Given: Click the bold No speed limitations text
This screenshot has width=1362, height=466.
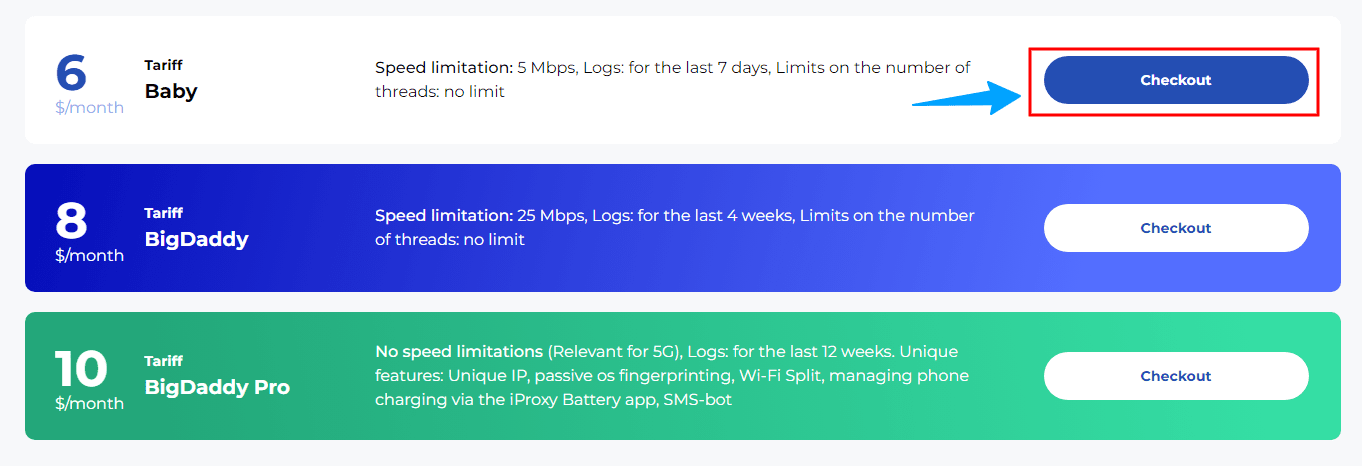Looking at the screenshot, I should tap(459, 352).
